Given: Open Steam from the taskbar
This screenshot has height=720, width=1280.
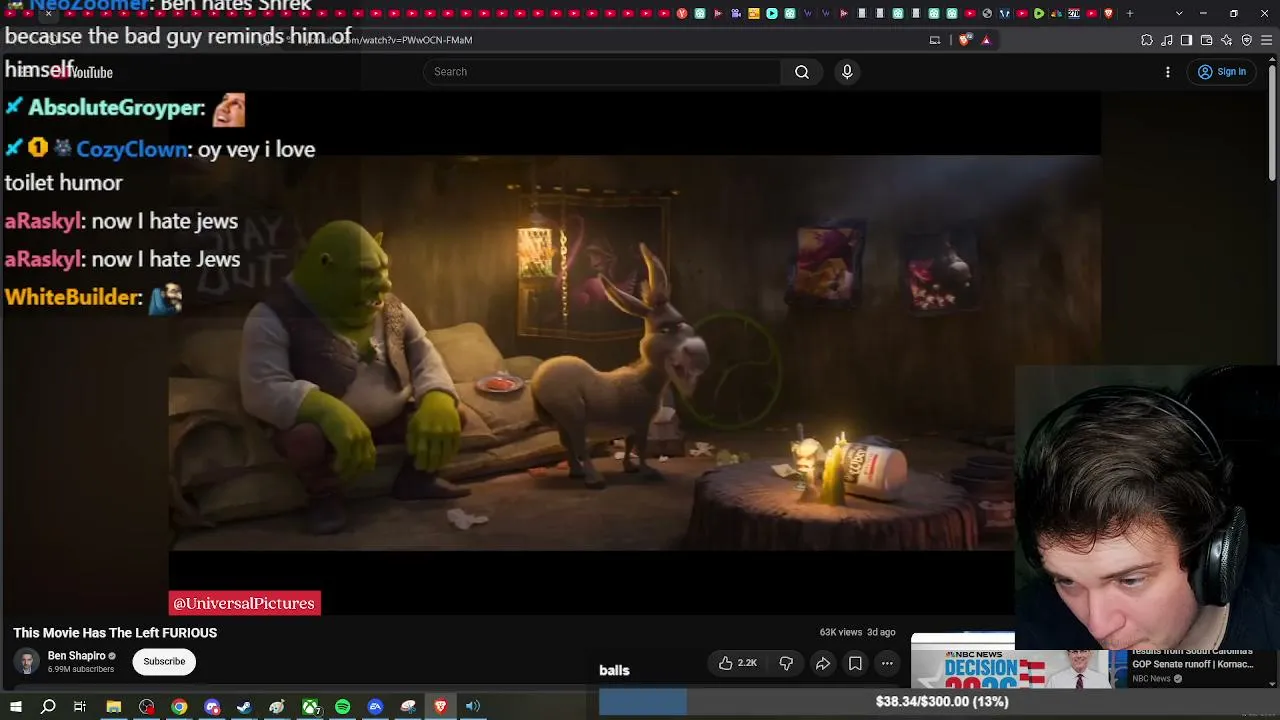Looking at the screenshot, I should tap(244, 707).
